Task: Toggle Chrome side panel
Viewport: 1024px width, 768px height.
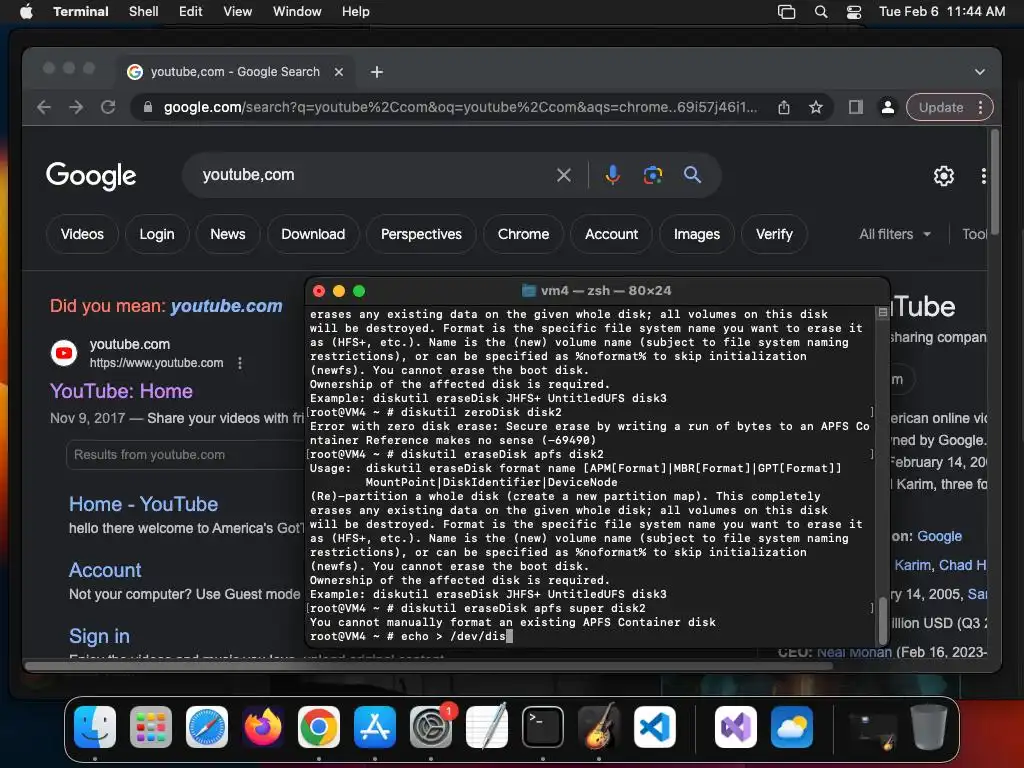Action: click(856, 107)
